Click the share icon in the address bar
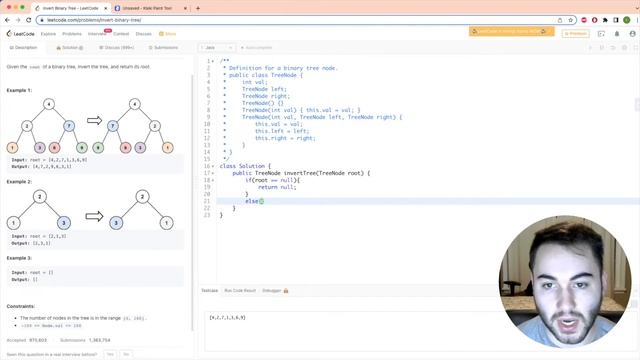 pos(560,20)
